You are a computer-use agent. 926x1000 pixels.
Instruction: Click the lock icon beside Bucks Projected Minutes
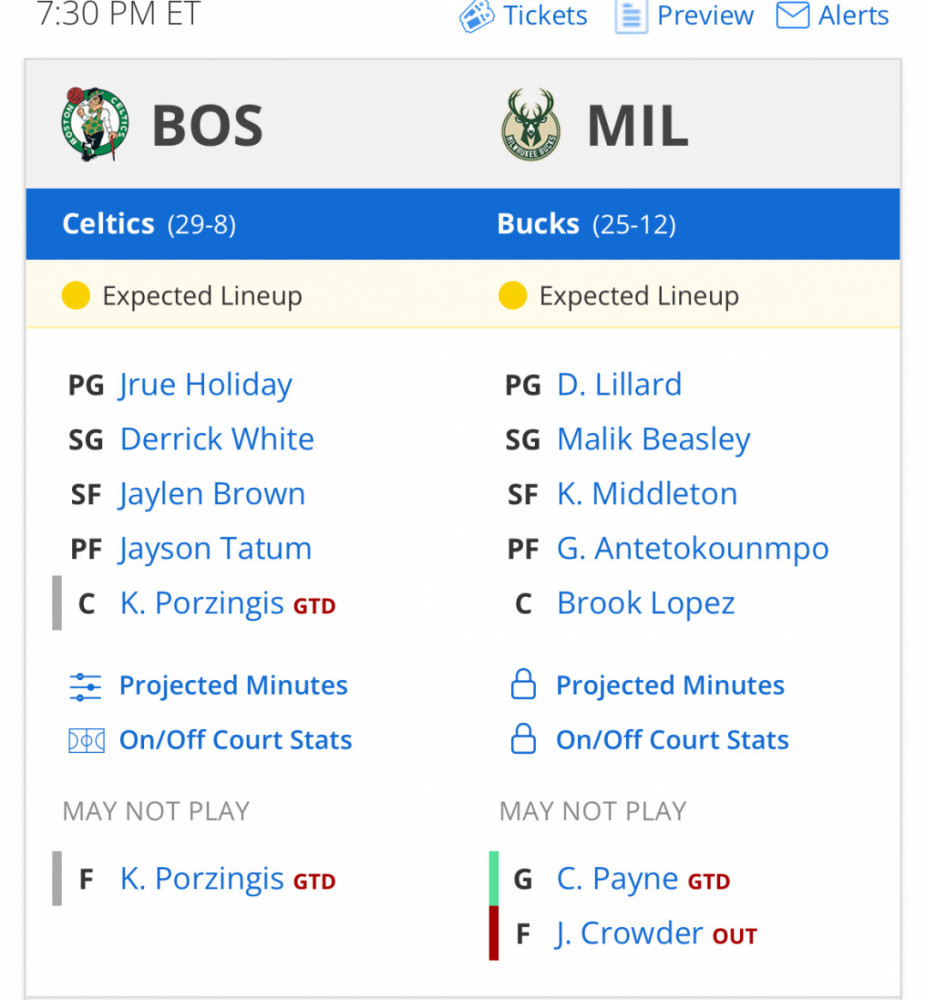(523, 684)
